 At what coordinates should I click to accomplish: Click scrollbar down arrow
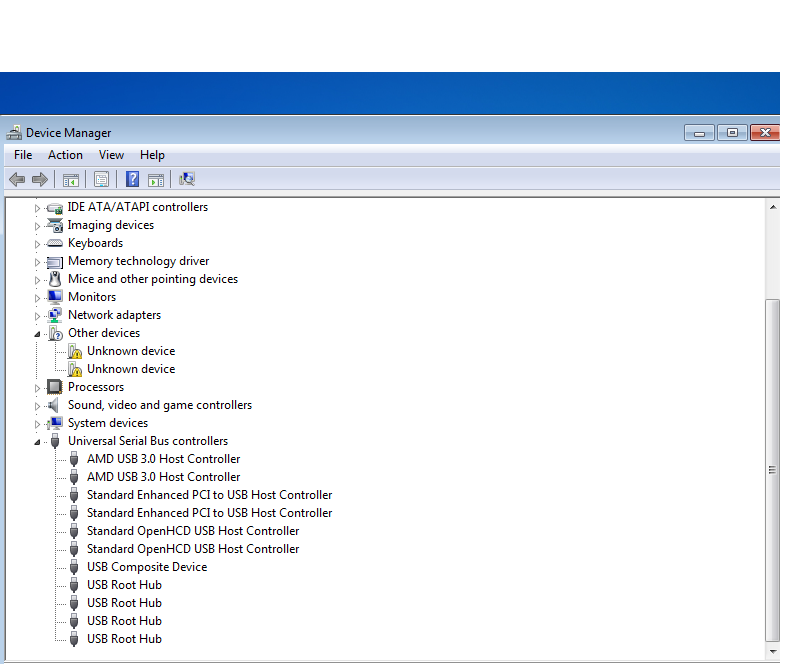coord(773,651)
